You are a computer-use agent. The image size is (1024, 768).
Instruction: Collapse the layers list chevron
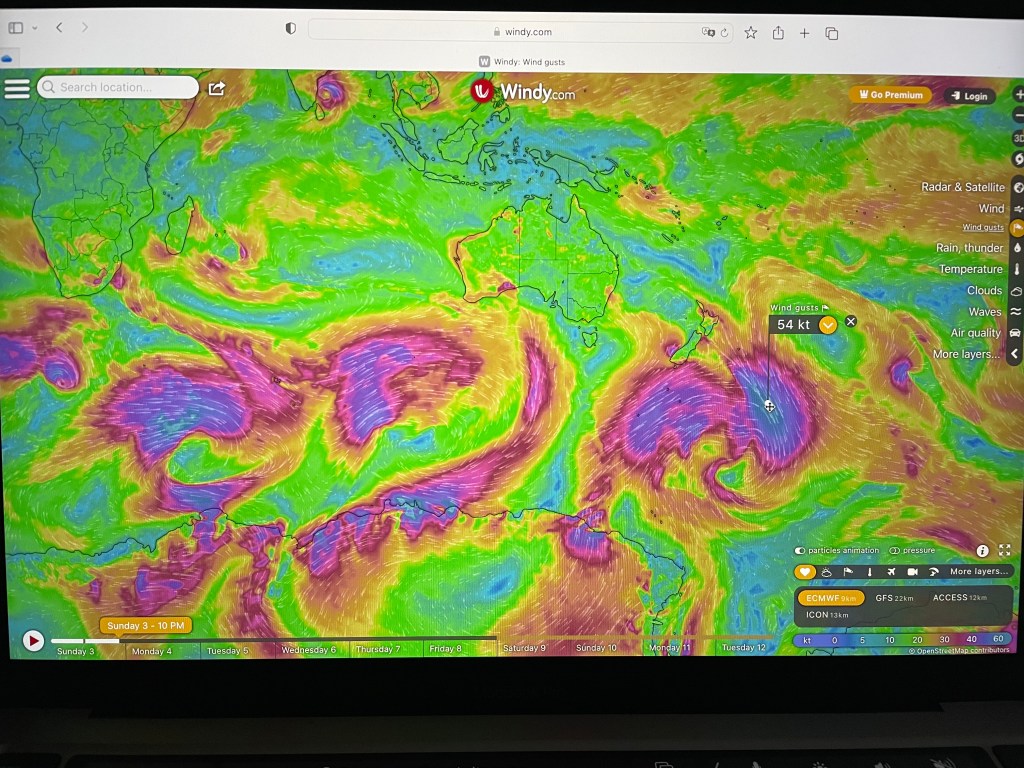(1016, 354)
